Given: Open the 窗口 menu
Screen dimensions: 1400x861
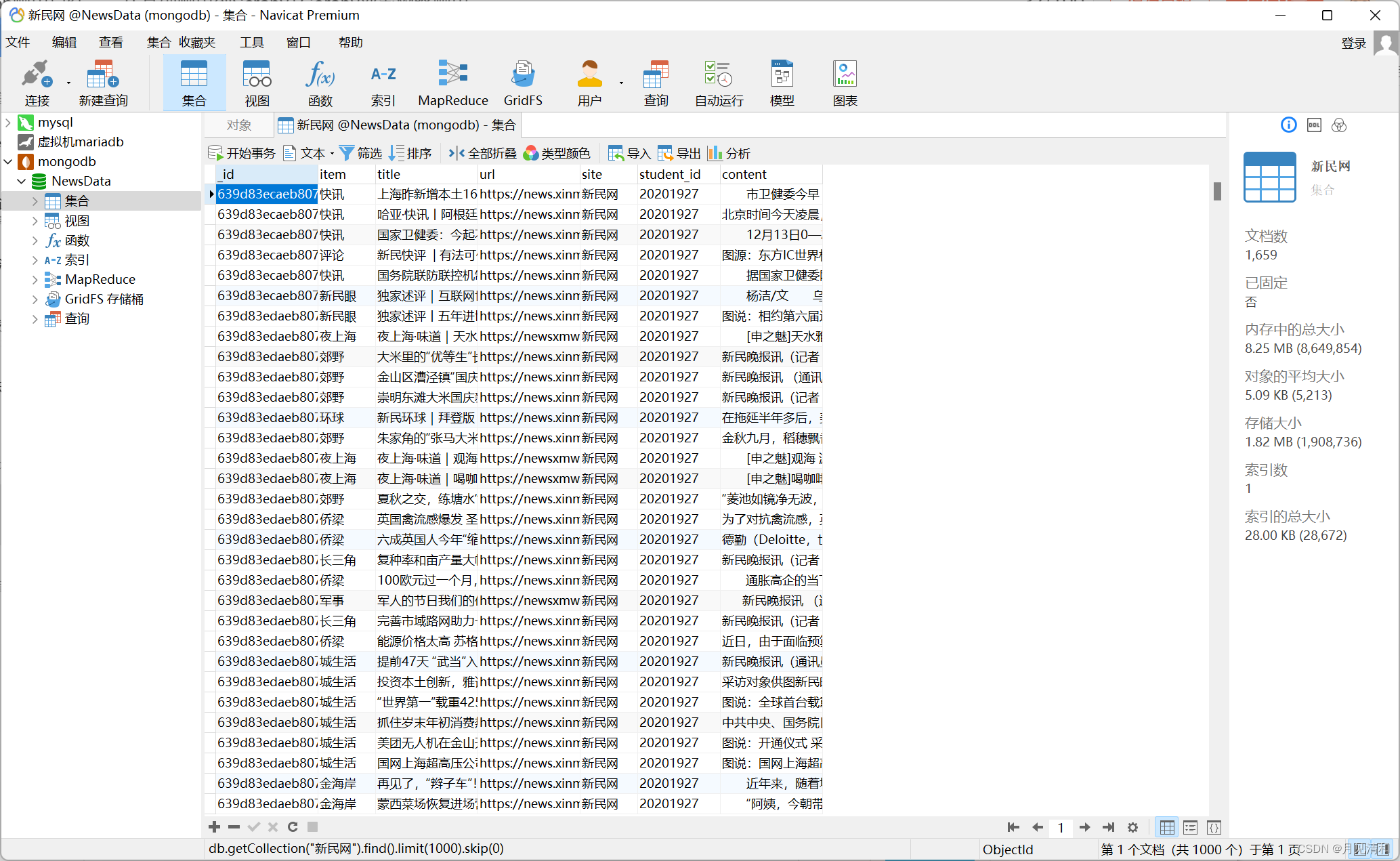Looking at the screenshot, I should pyautogui.click(x=298, y=43).
